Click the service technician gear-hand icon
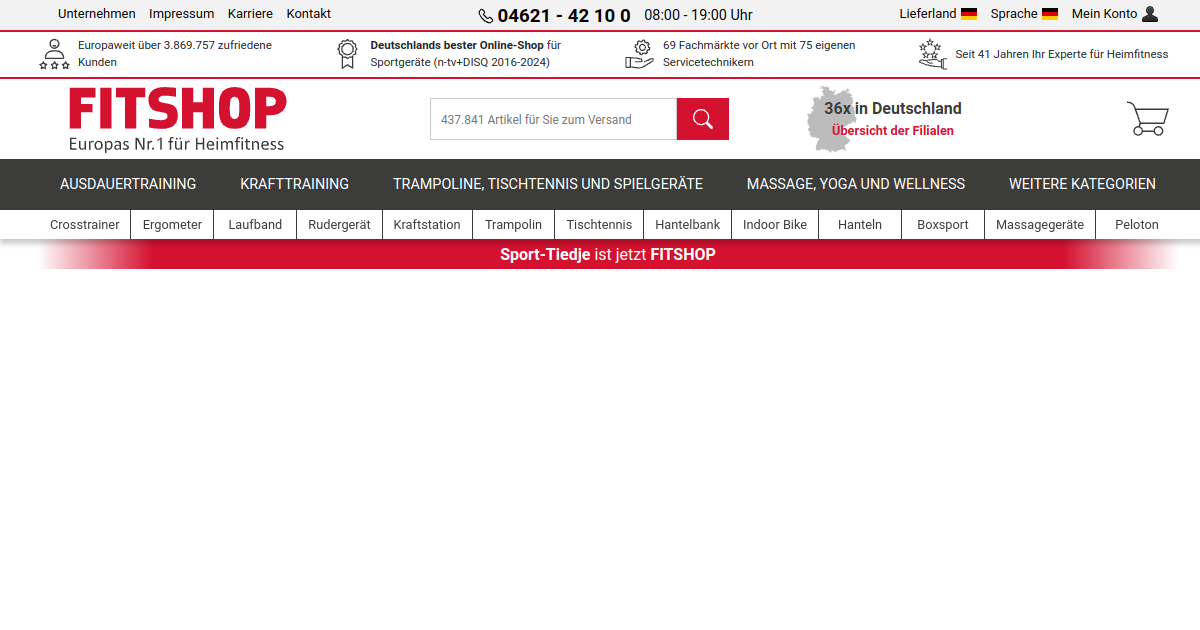The width and height of the screenshot is (1200, 630). pyautogui.click(x=640, y=54)
